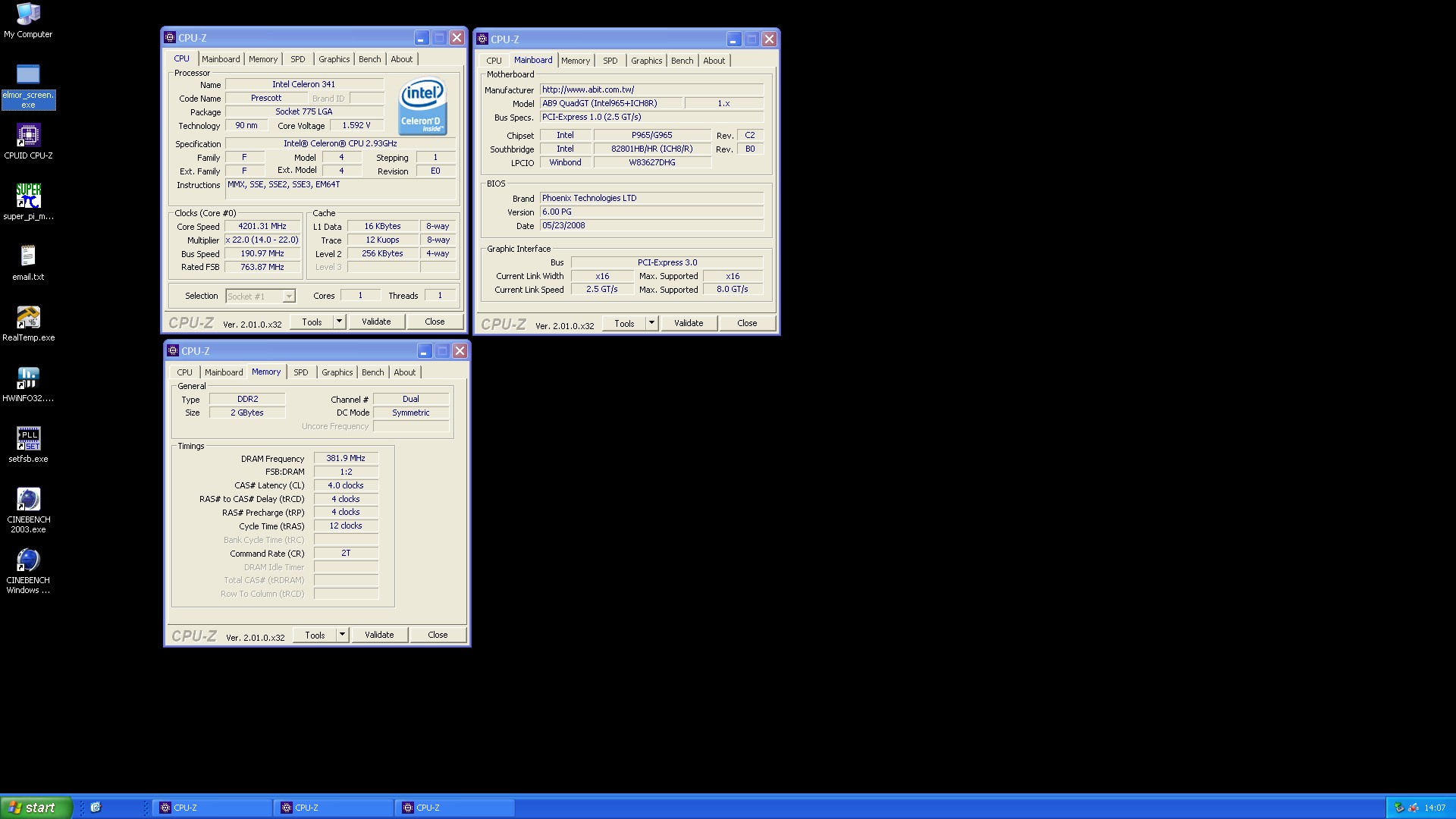1456x819 pixels.
Task: Click the first system tray icon
Action: (1399, 808)
